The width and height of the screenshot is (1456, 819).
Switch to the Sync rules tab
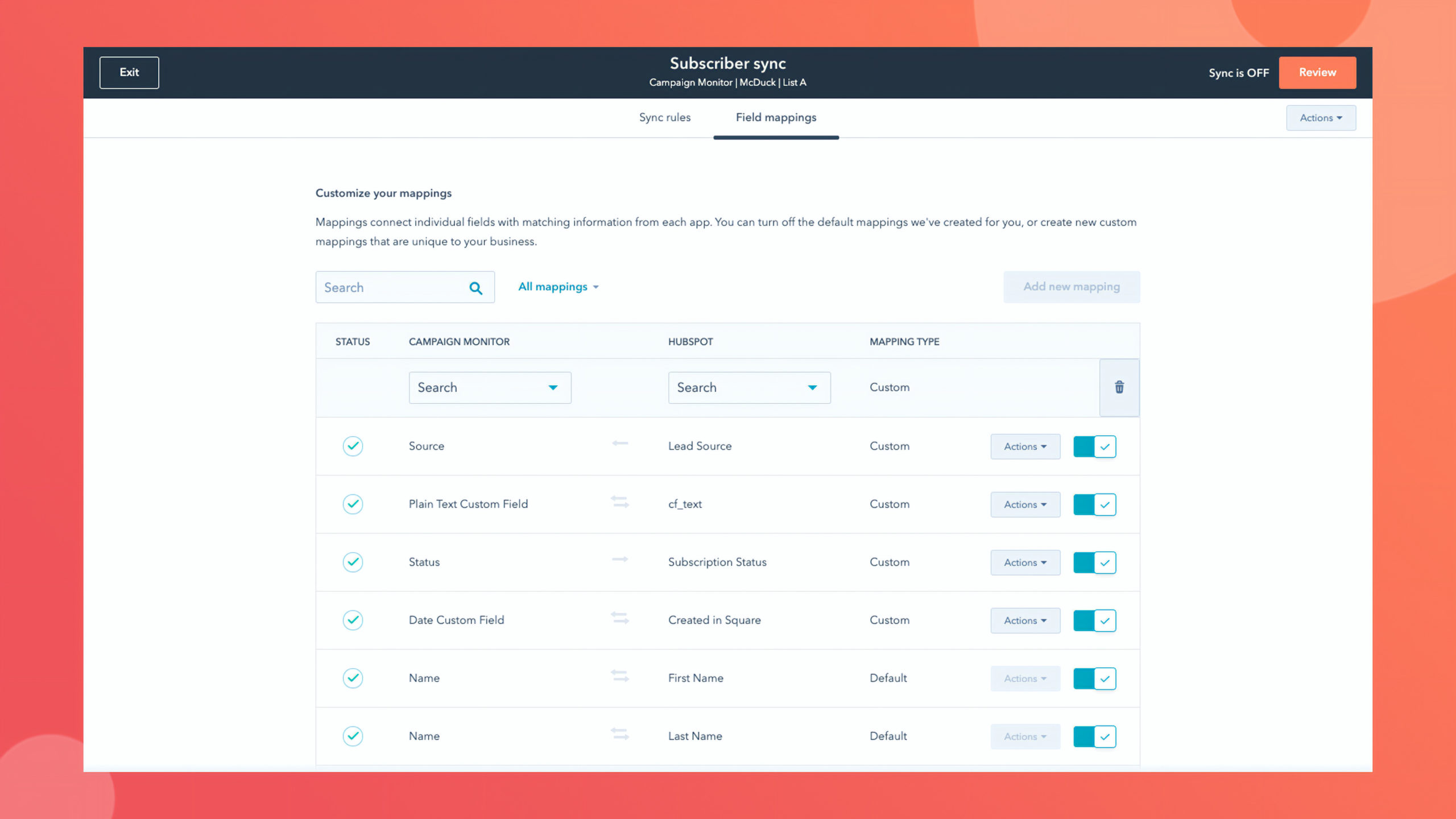click(x=664, y=117)
